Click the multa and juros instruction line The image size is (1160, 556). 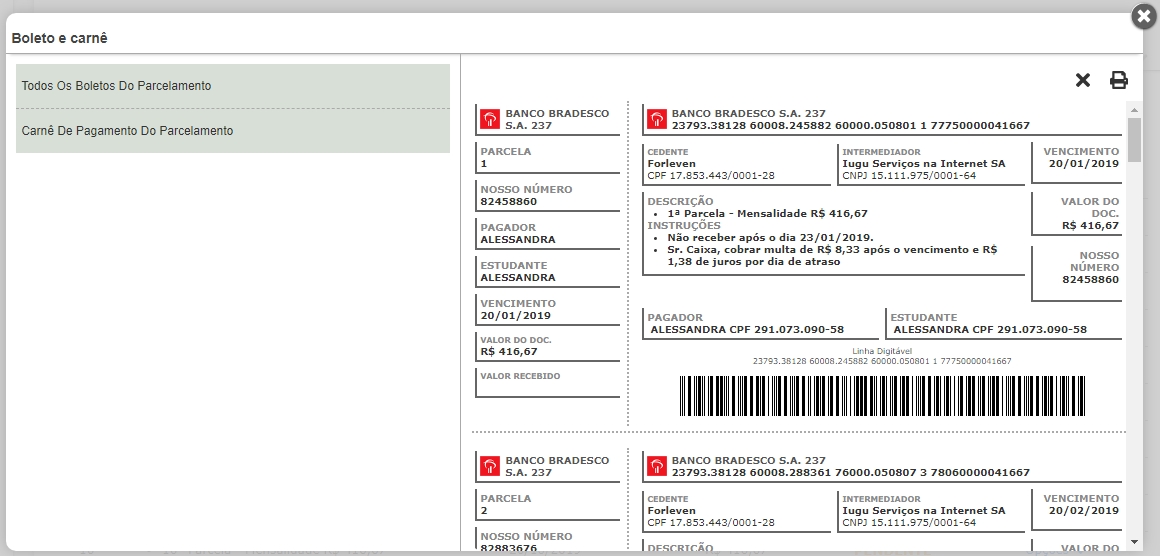832,255
